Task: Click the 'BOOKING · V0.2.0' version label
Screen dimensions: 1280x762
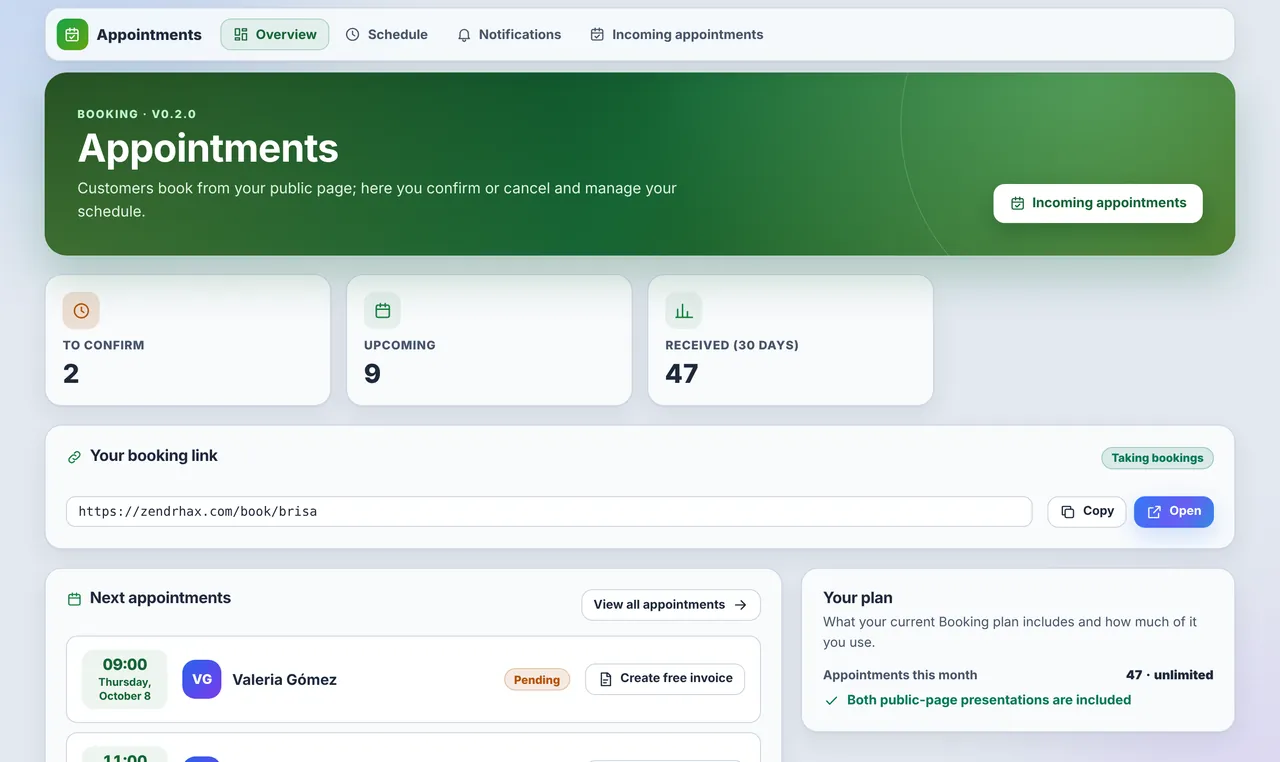Action: (137, 114)
